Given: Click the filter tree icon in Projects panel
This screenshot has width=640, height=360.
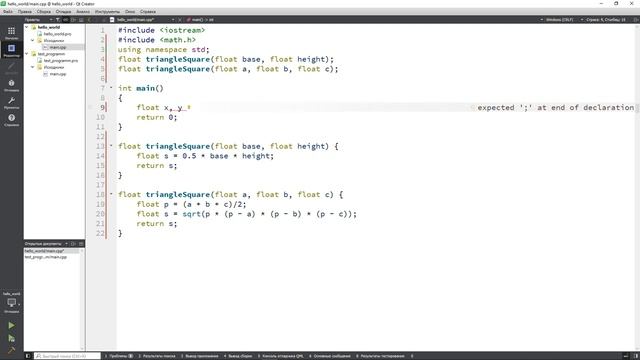Looking at the screenshot, I should (x=58, y=20).
